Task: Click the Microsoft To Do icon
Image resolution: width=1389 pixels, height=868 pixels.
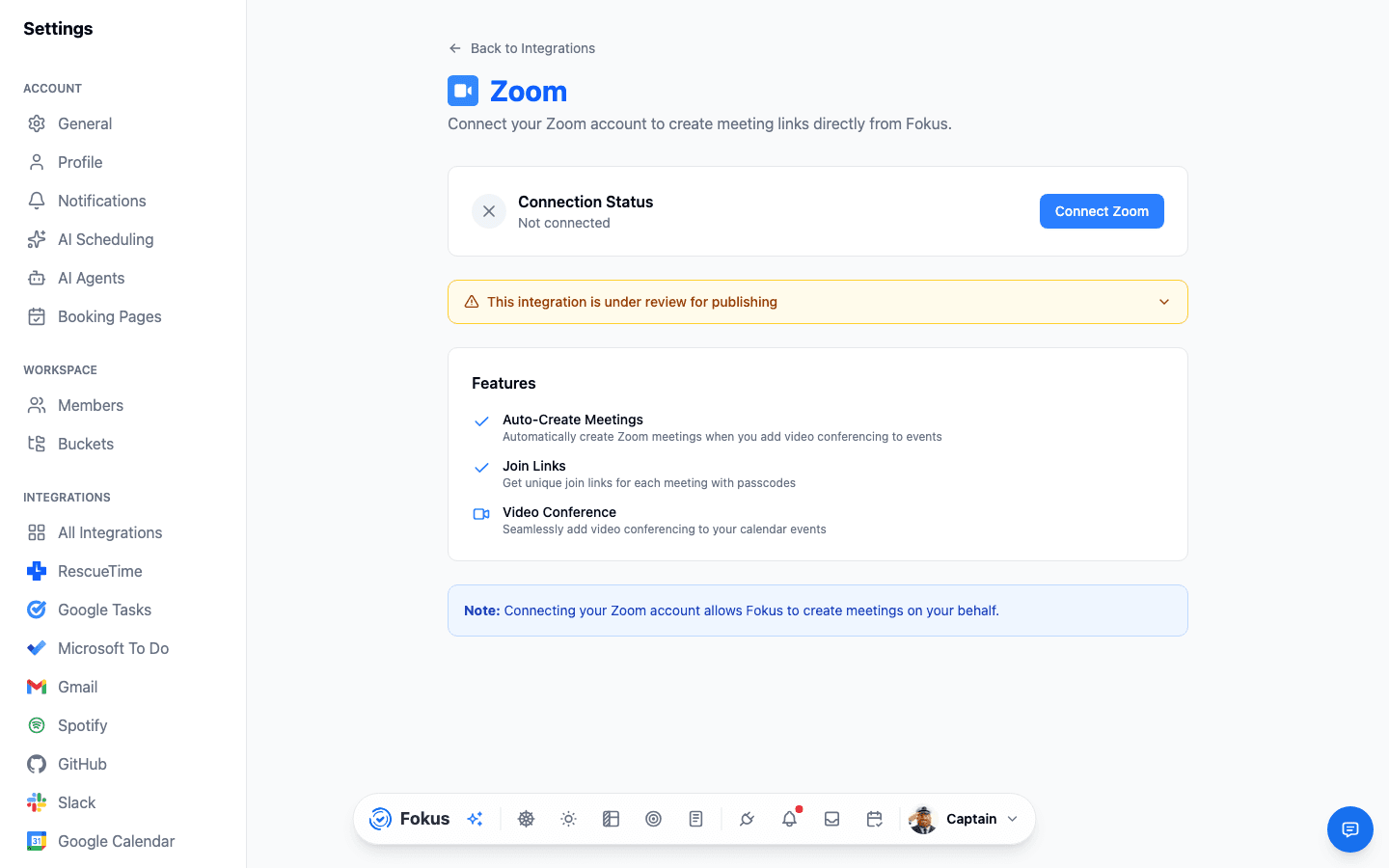Action: coord(37,648)
